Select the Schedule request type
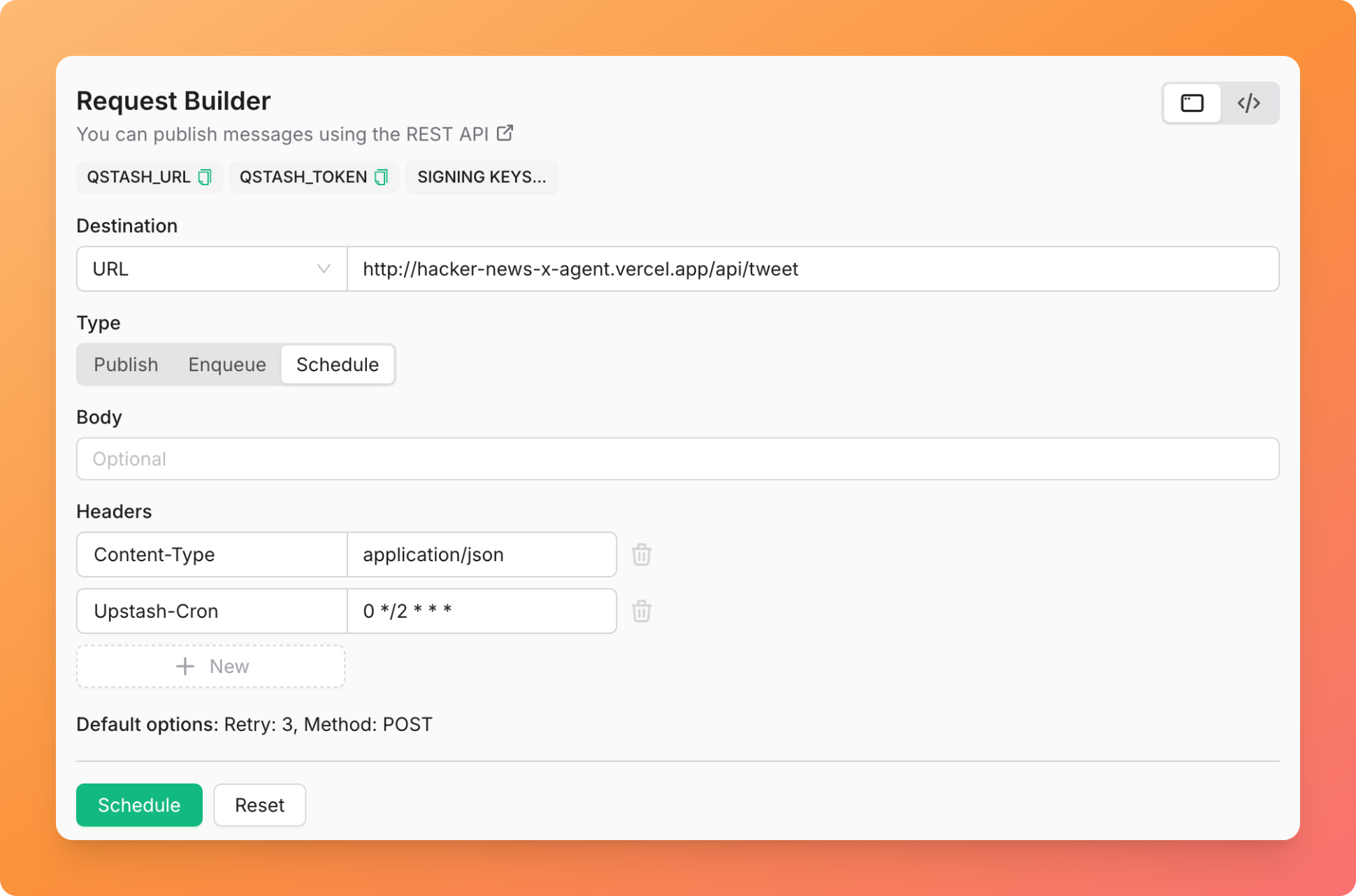The height and width of the screenshot is (896, 1356). tap(338, 364)
